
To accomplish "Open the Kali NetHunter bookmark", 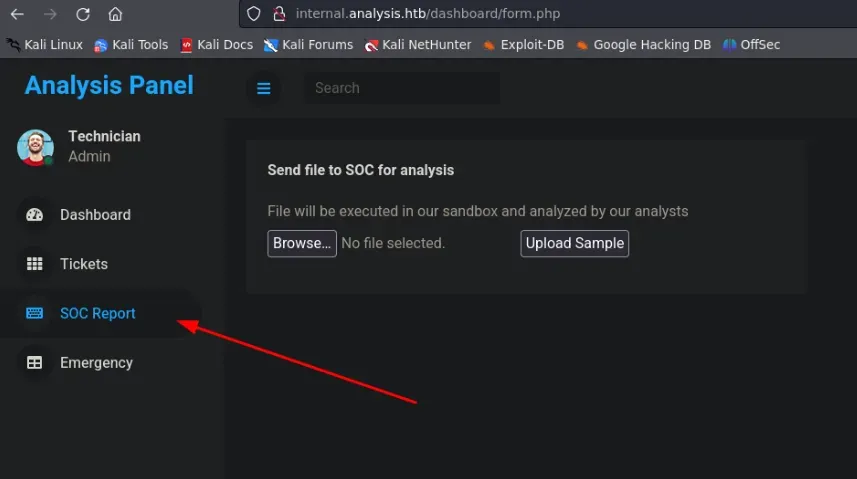I will coord(418,45).
